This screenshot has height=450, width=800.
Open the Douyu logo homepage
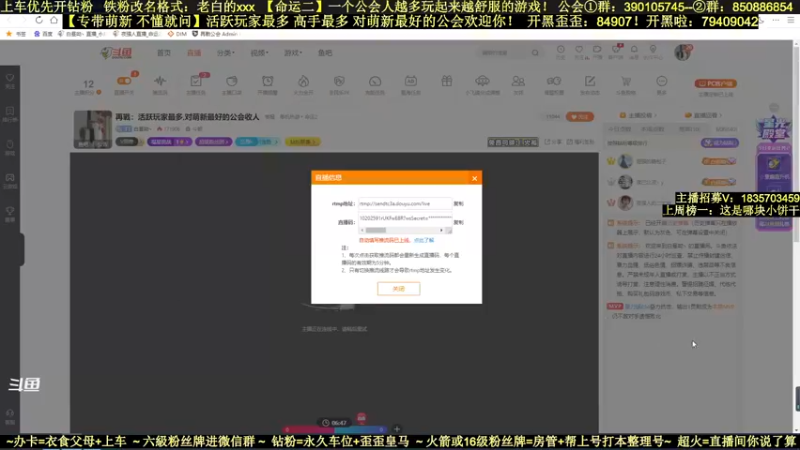click(x=116, y=53)
